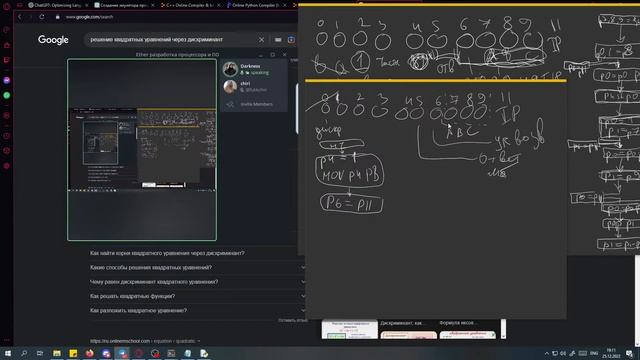This screenshot has width=640, height=360.
Task: Open Sticky Notes from the taskbar
Action: point(73,353)
